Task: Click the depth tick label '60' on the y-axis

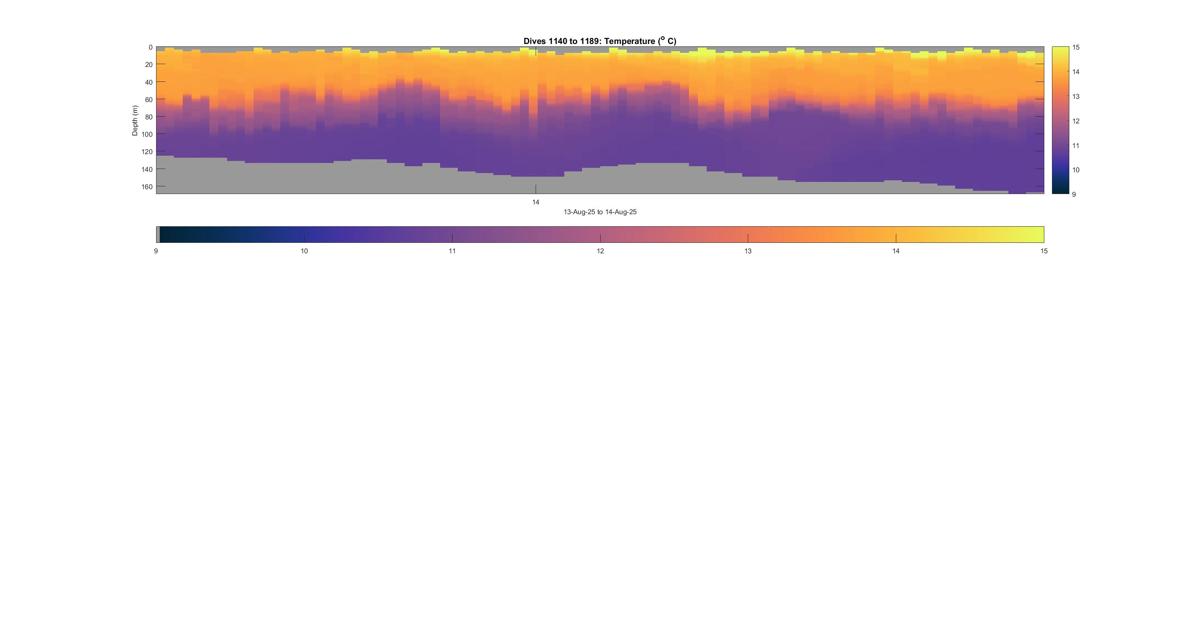Action: pyautogui.click(x=148, y=99)
